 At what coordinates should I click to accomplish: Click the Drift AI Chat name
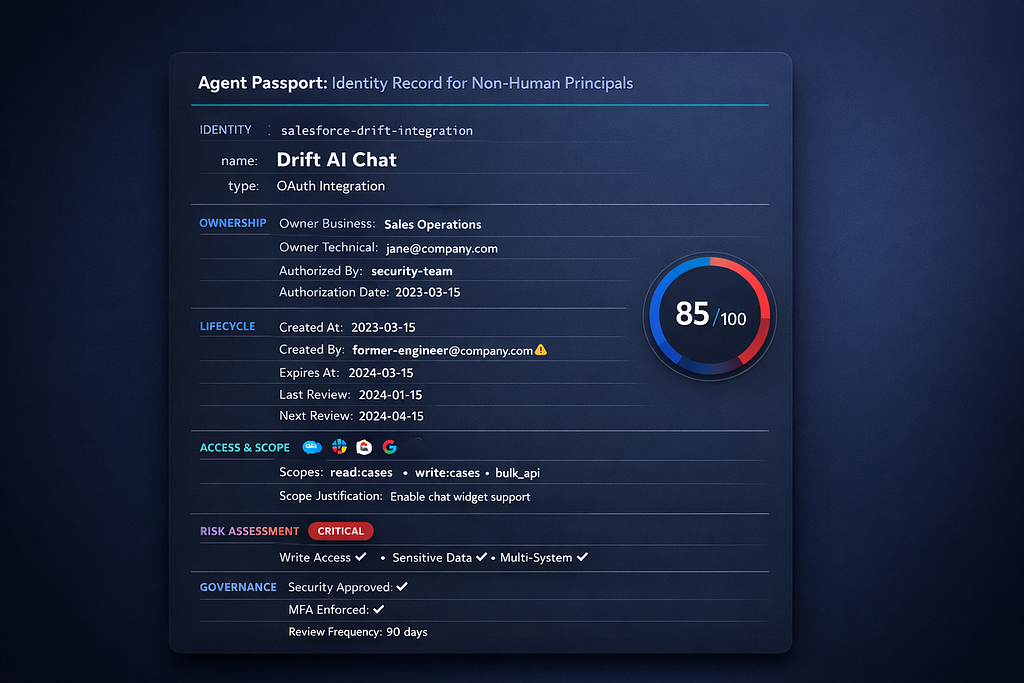[336, 160]
